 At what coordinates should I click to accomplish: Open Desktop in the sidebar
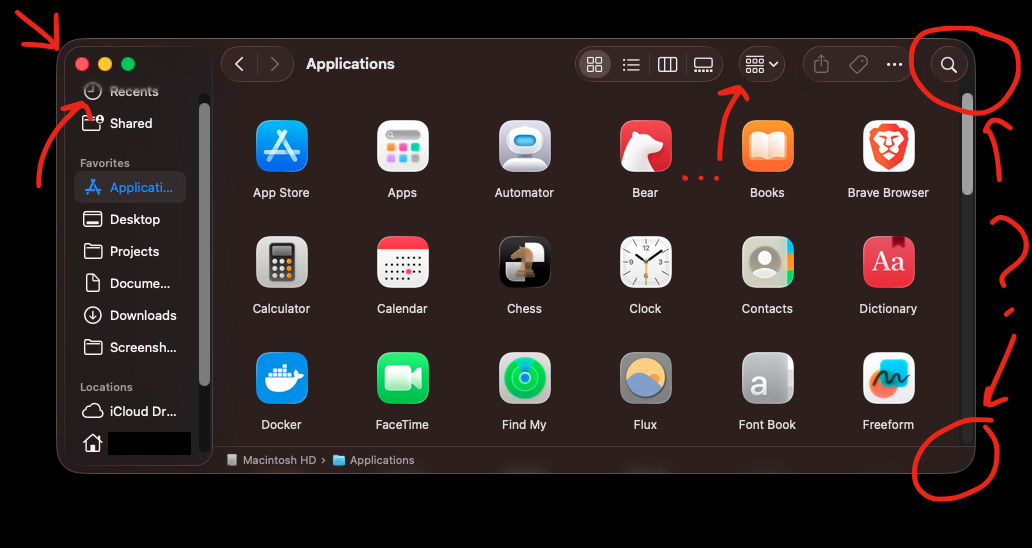[x=130, y=219]
